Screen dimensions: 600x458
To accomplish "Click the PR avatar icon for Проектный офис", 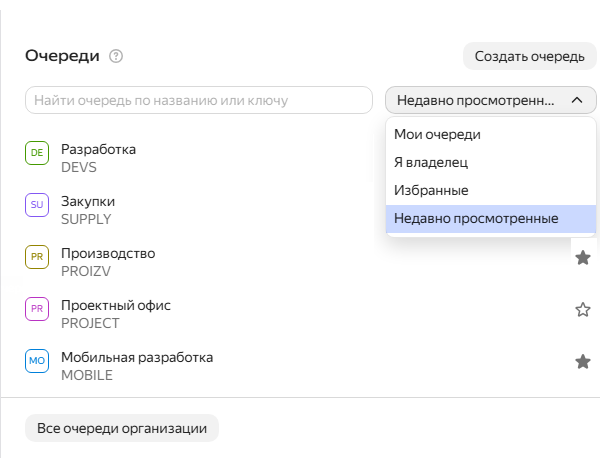I will click(37, 309).
